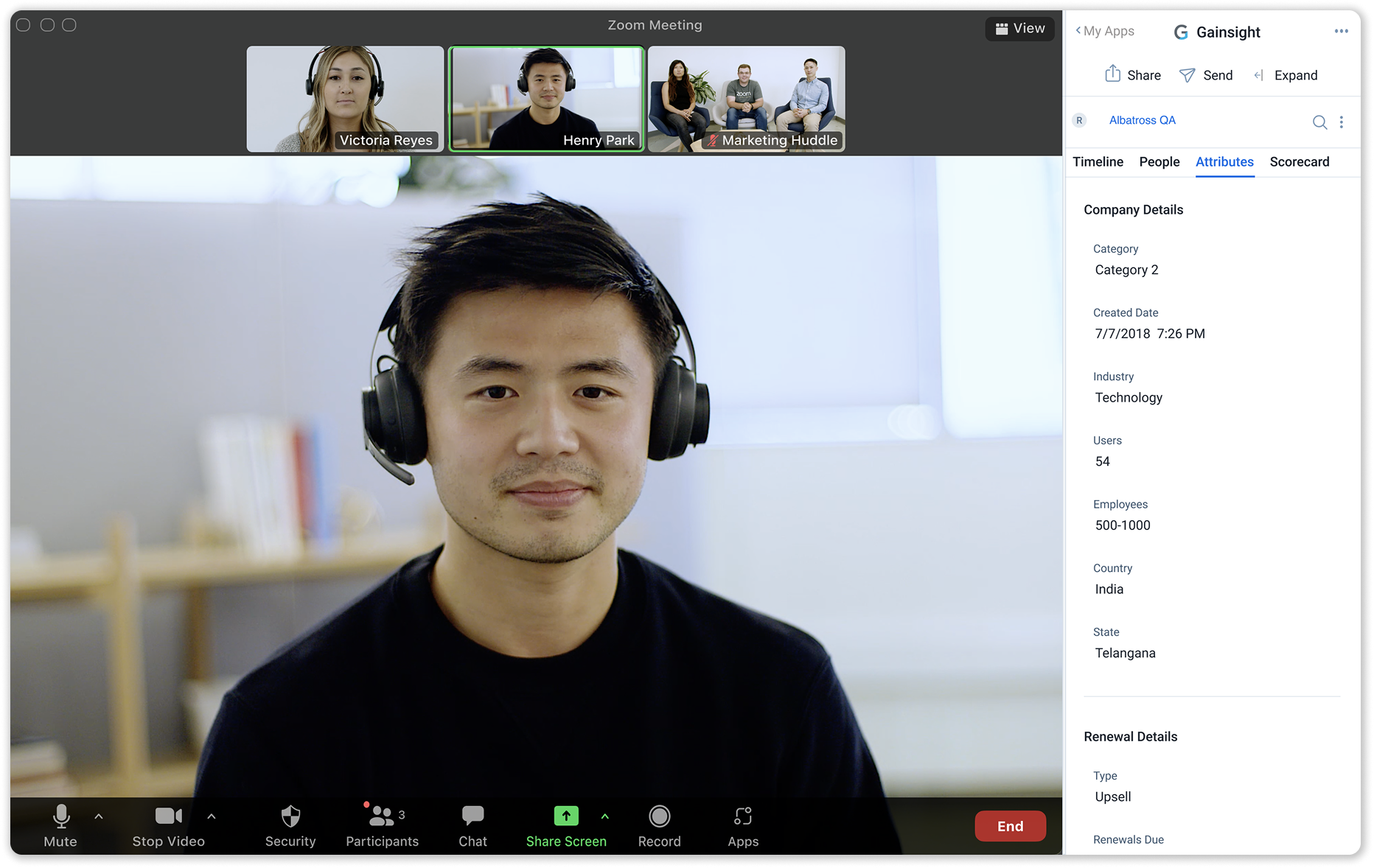Open Albatross QA vertical dots menu
This screenshot has height=868, width=1374.
pyautogui.click(x=1341, y=122)
